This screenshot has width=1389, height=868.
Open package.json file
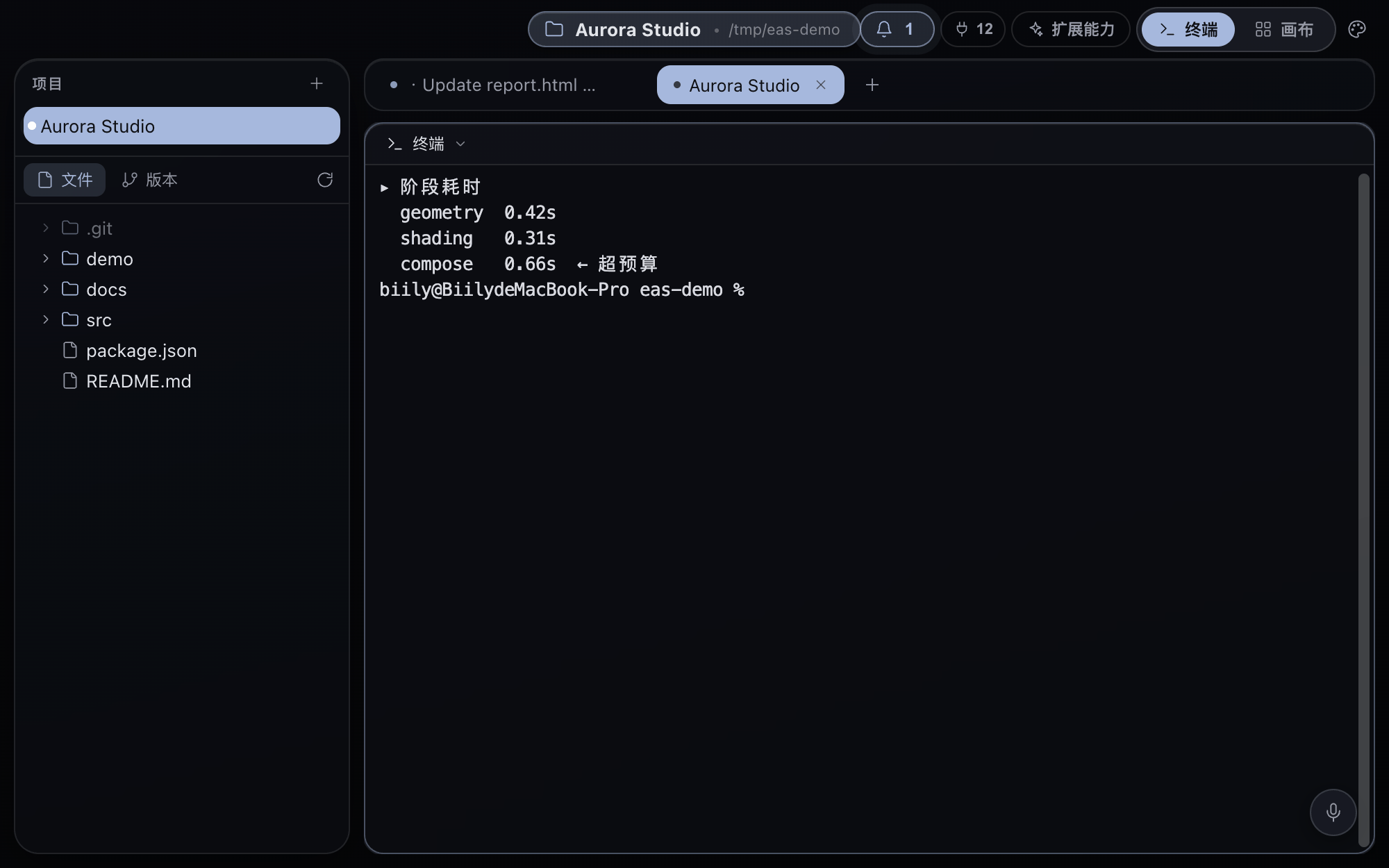[142, 351]
